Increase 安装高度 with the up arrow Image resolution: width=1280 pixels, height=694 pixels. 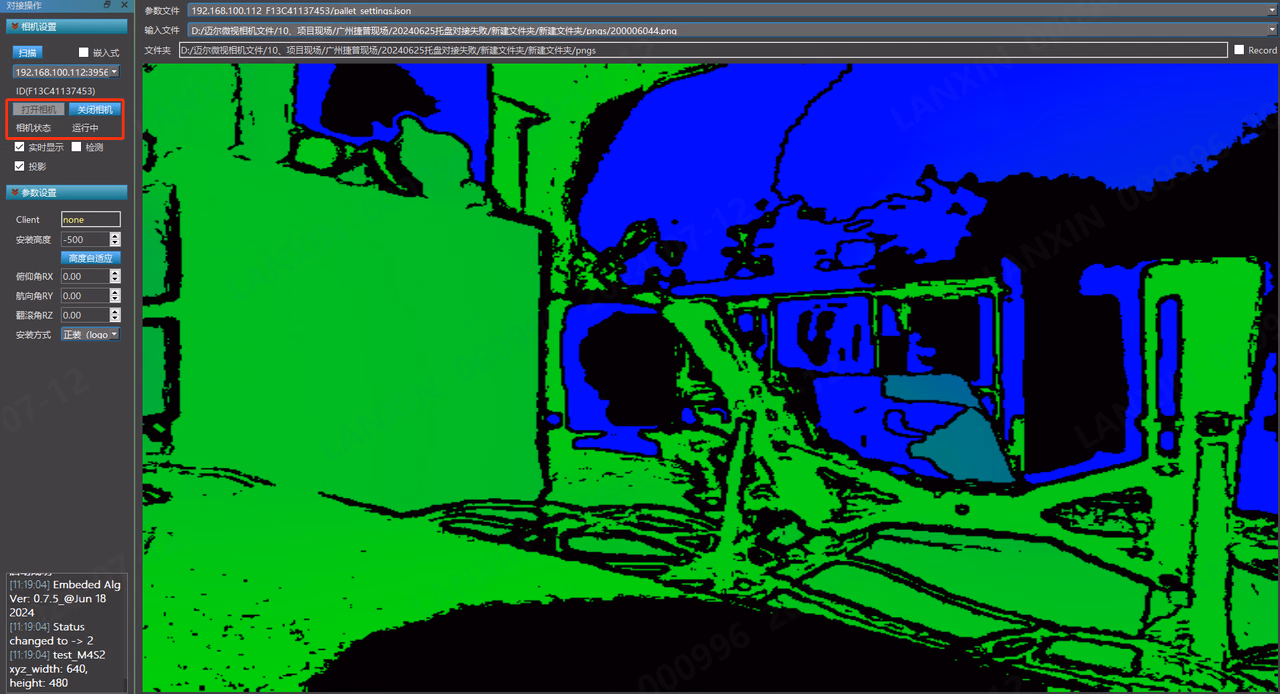[x=115, y=236]
